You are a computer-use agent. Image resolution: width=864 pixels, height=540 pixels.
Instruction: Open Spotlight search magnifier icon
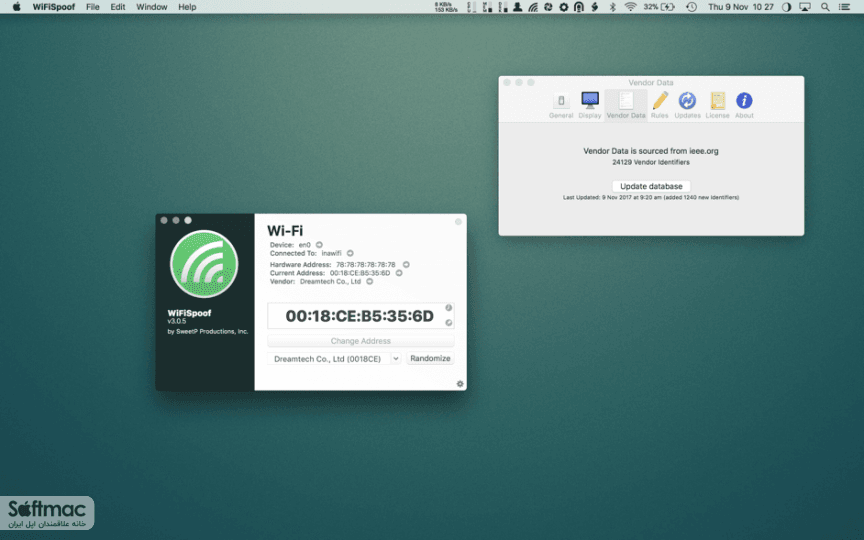click(825, 7)
